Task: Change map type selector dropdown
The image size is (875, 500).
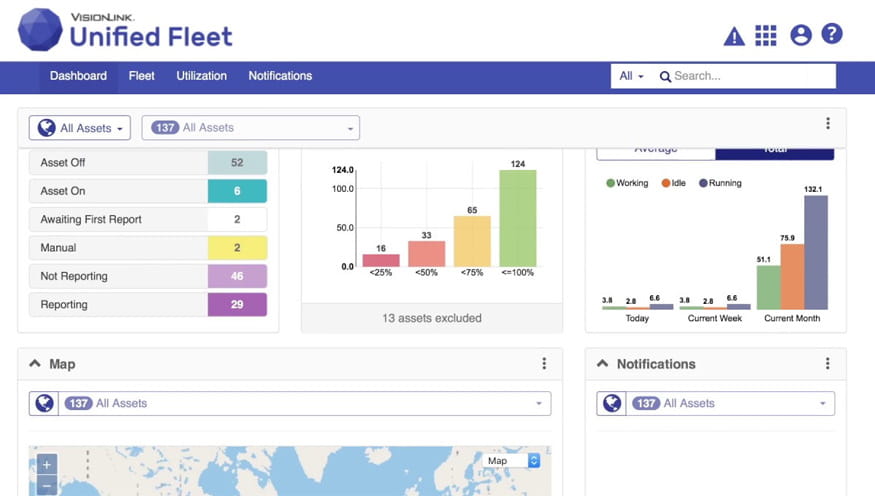Action: [512, 460]
